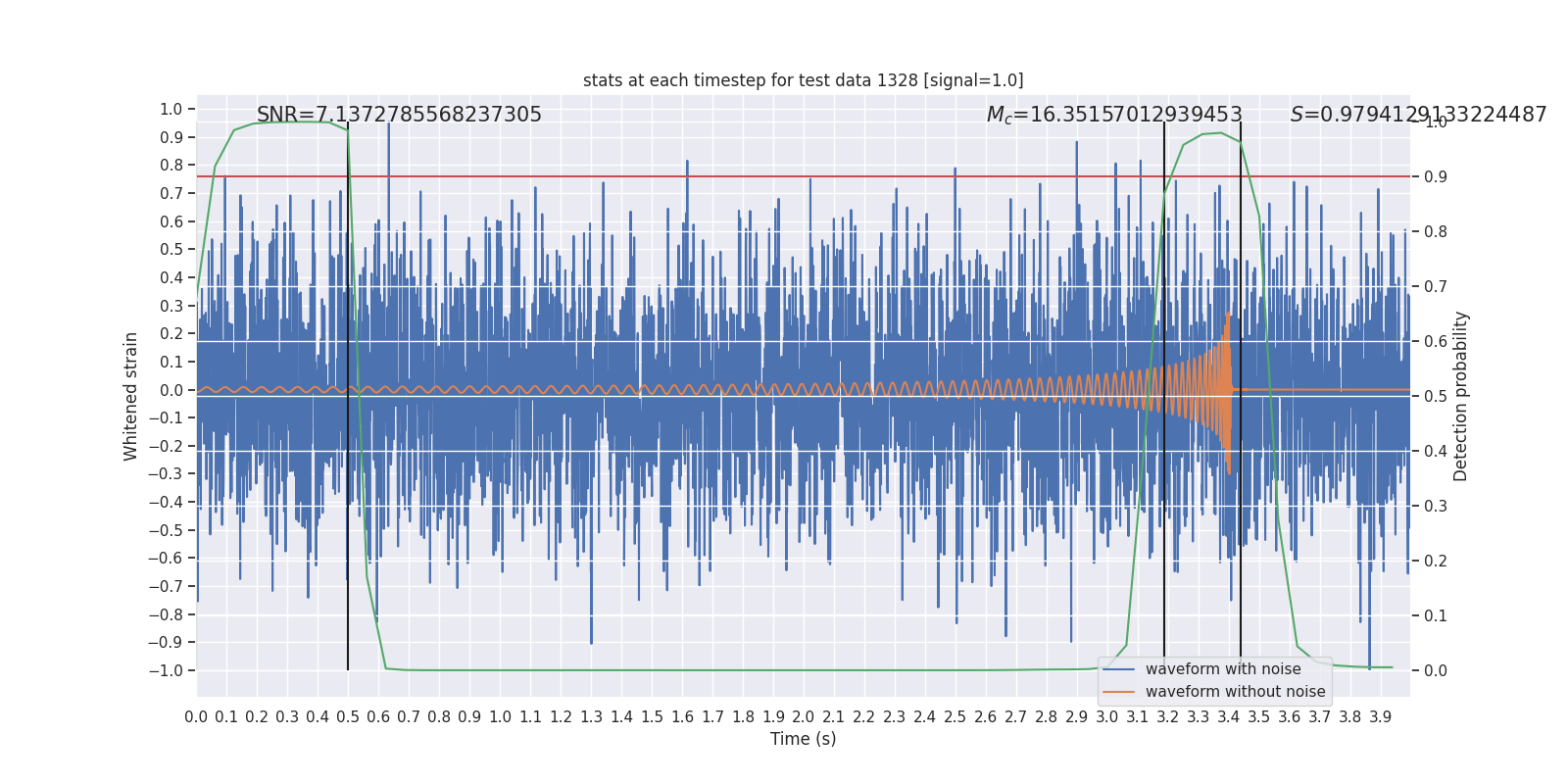
Task: Click the Detection probability tick label 0.0
Action: click(1436, 670)
